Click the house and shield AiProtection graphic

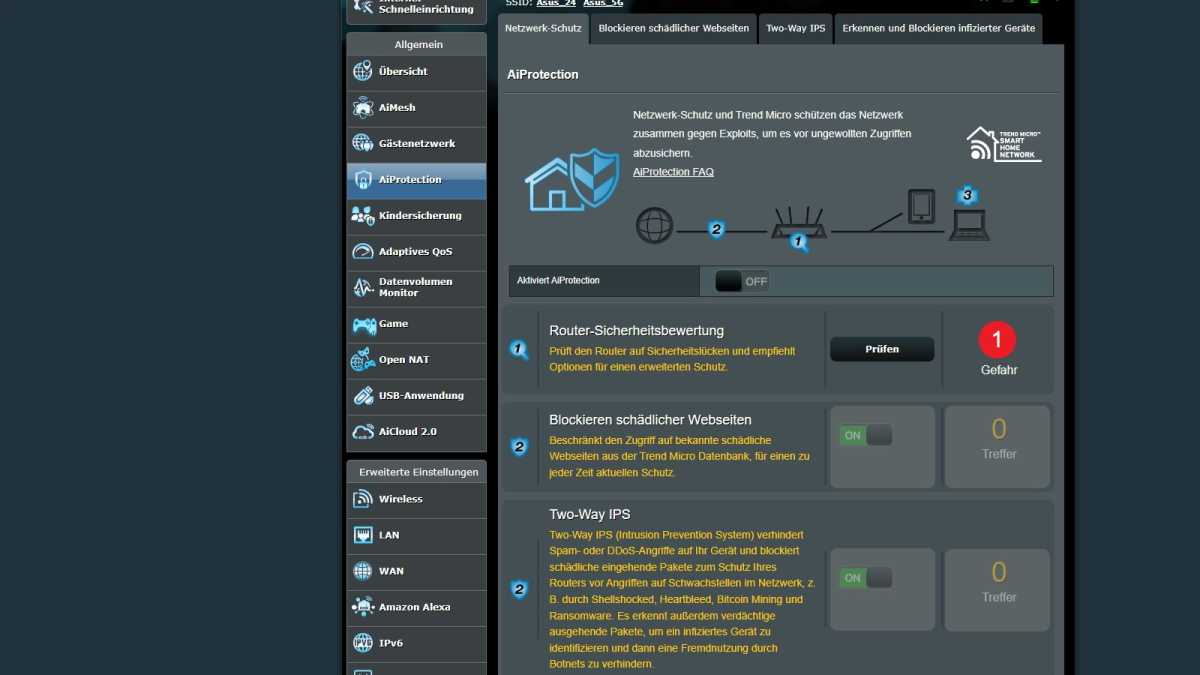point(572,179)
